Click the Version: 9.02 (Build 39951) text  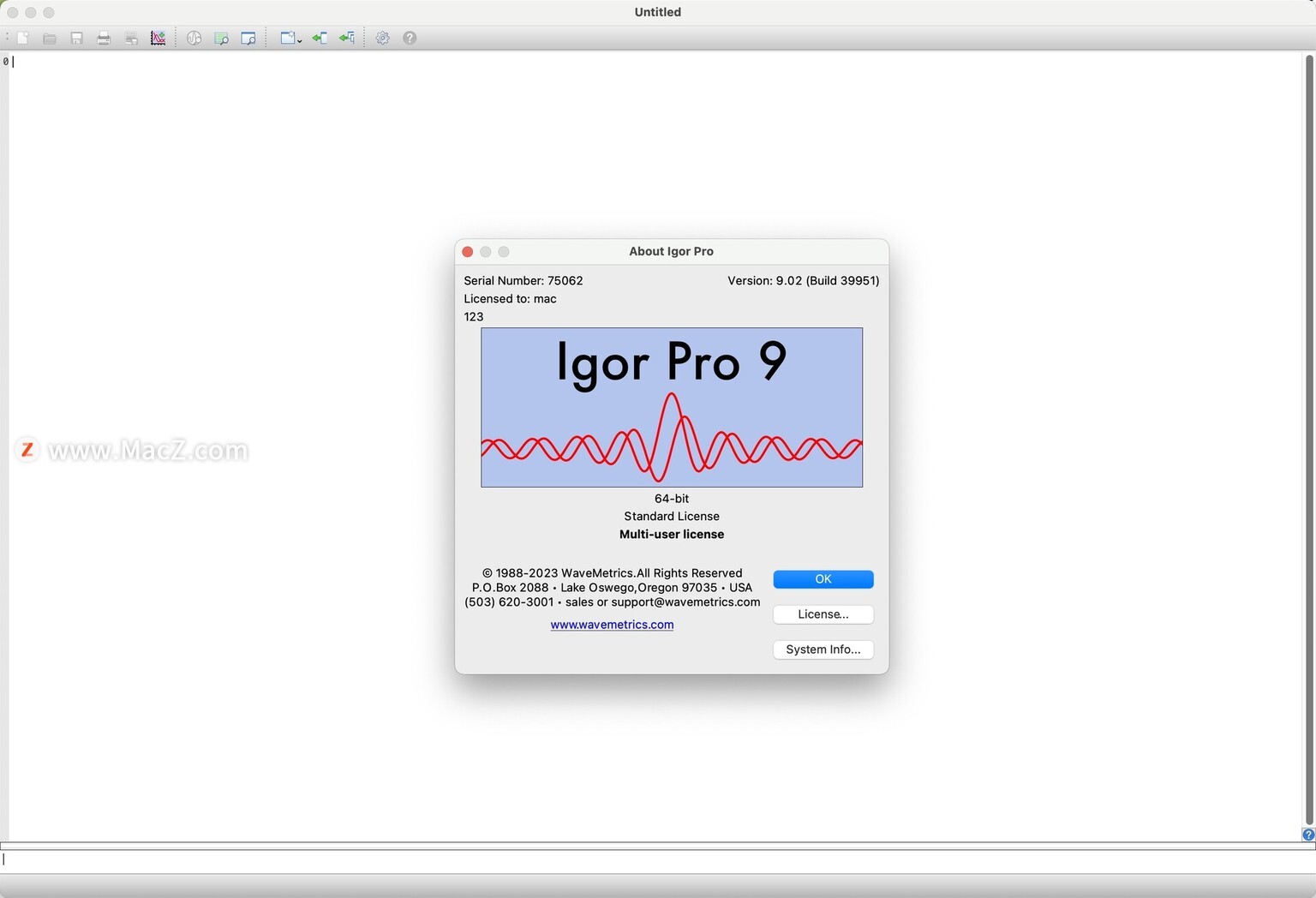tap(804, 281)
